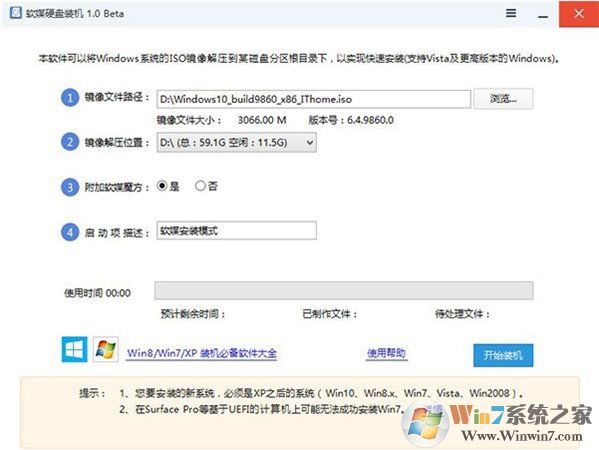Click the 预计剩余时间 label
This screenshot has width=599, height=450.
193,314
